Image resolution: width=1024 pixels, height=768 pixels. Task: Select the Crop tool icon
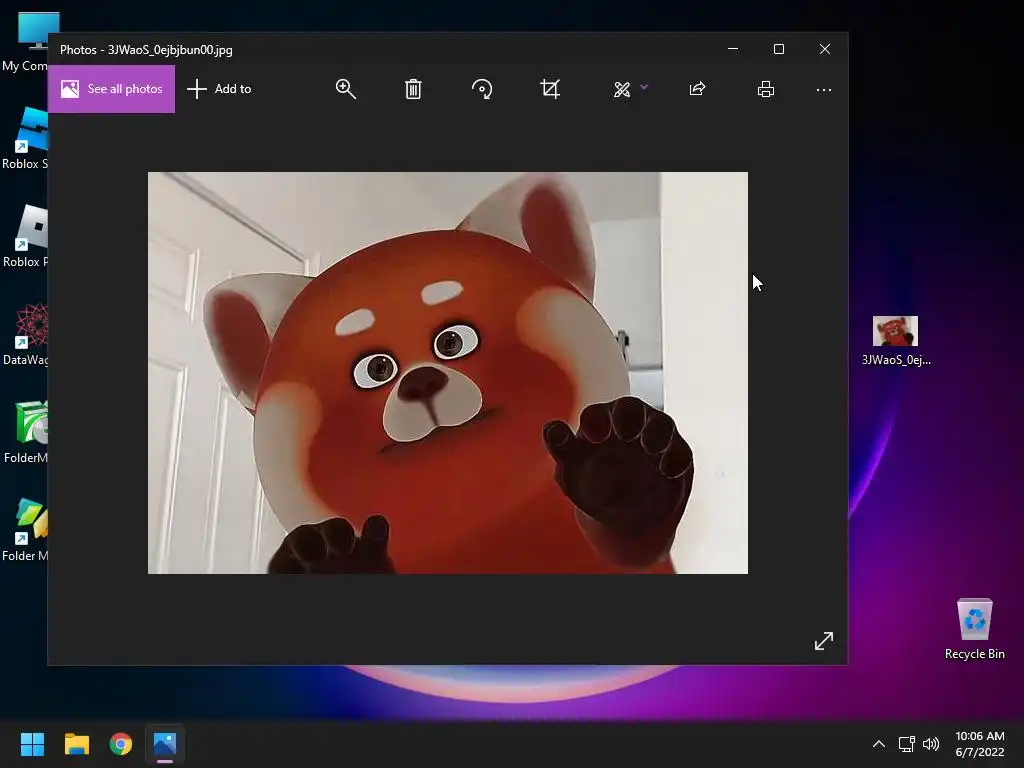point(550,89)
